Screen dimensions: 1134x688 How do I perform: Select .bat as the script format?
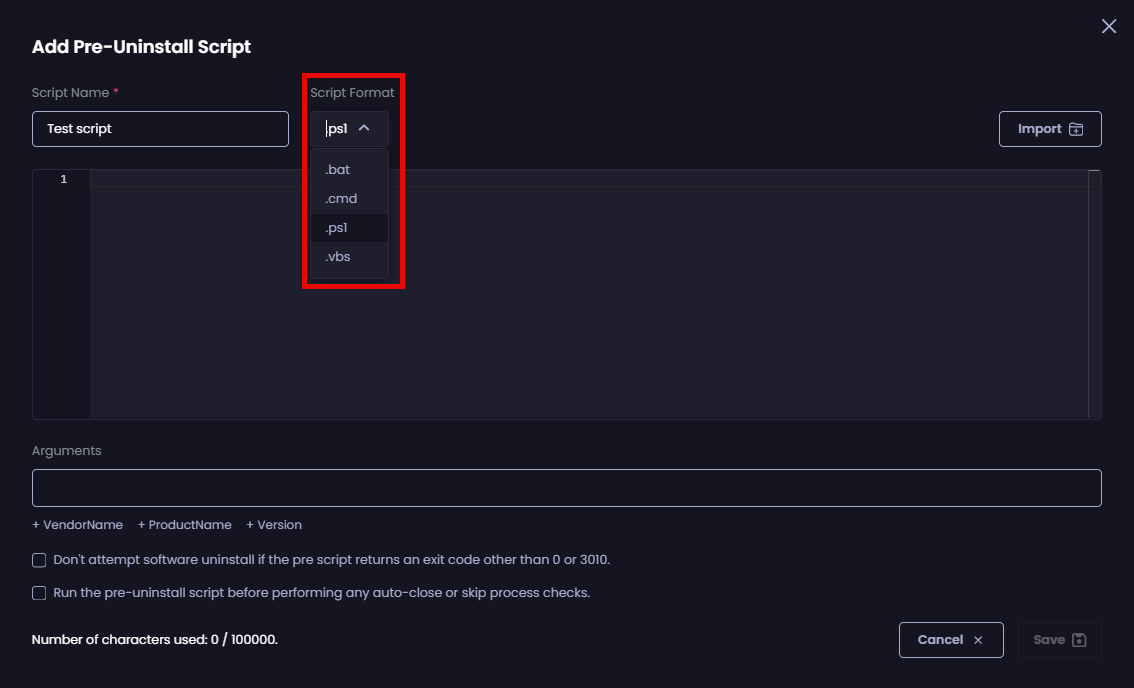point(338,169)
